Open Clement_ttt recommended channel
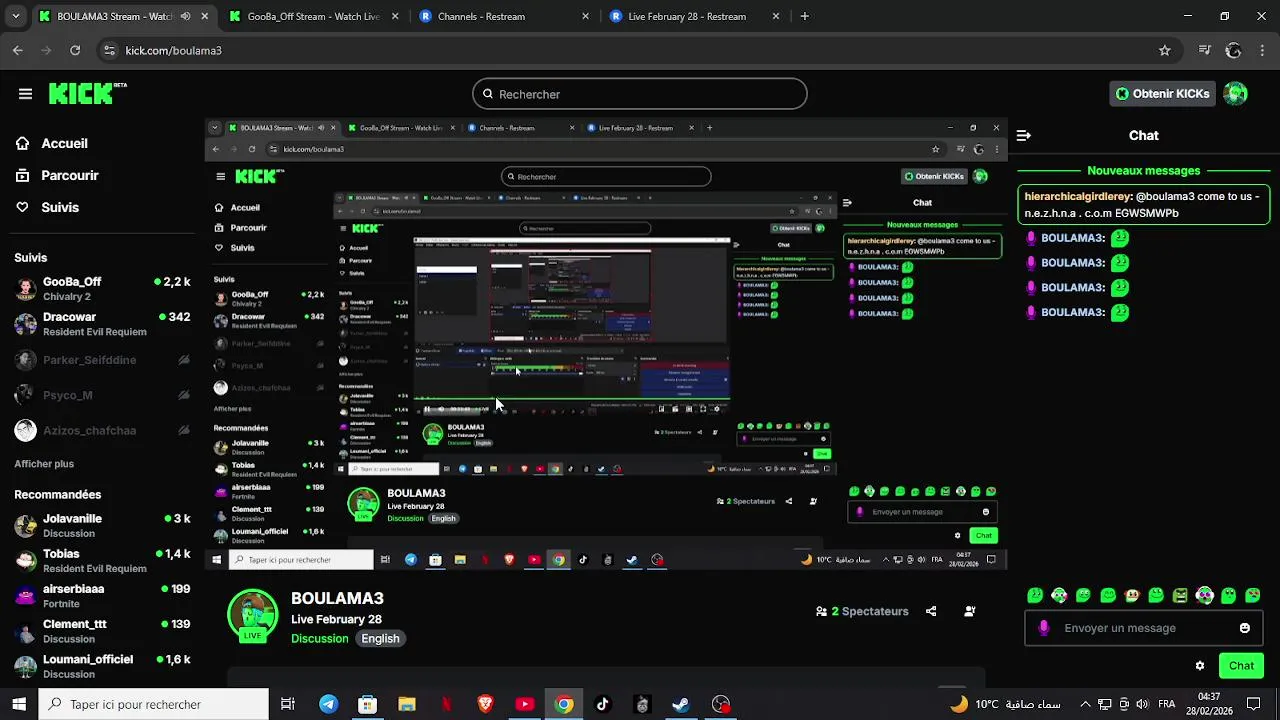 (102, 631)
